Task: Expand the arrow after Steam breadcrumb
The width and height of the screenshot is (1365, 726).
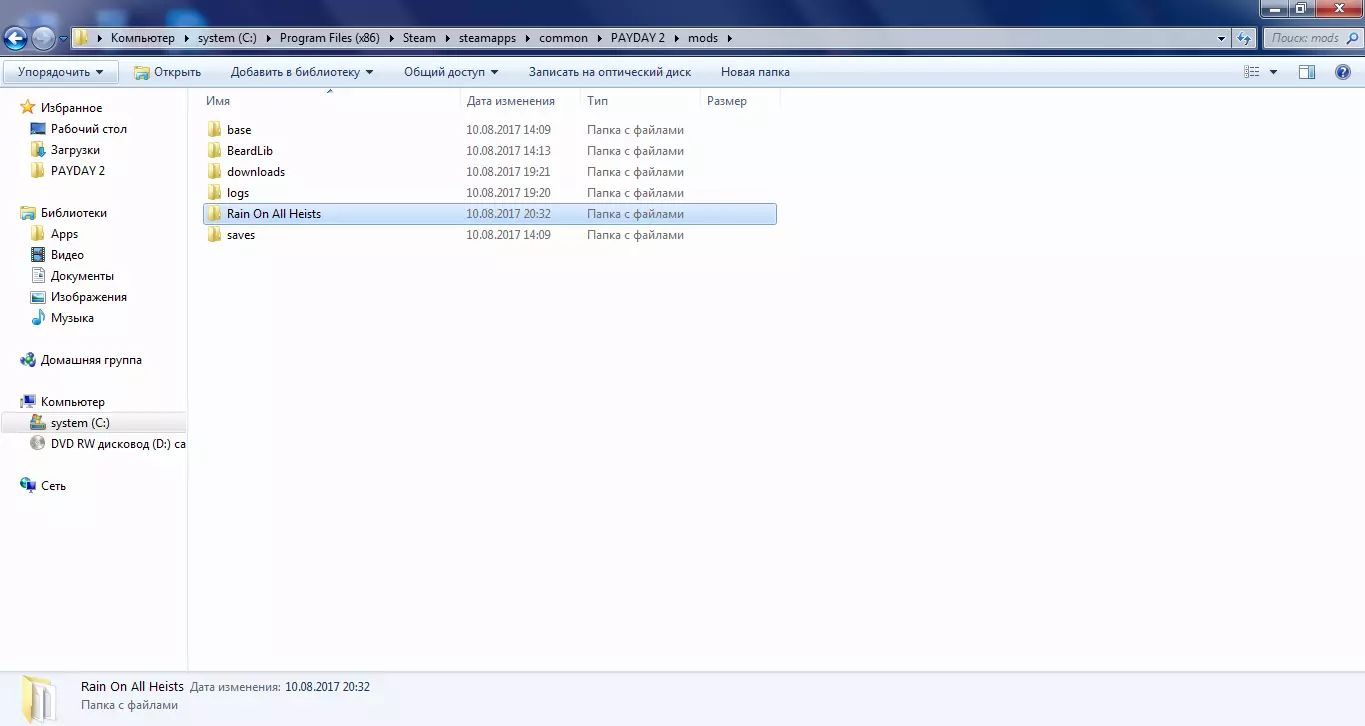Action: pyautogui.click(x=446, y=39)
